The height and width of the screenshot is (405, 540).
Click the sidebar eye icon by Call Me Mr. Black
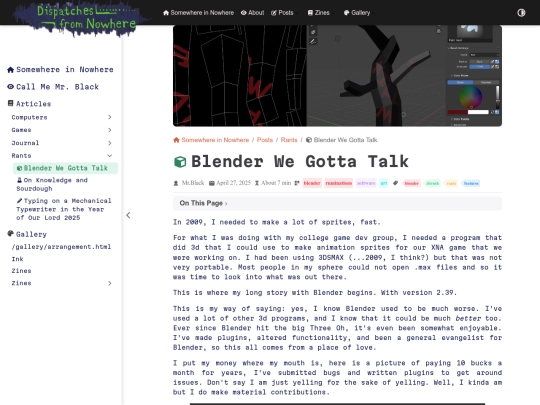pos(11,87)
